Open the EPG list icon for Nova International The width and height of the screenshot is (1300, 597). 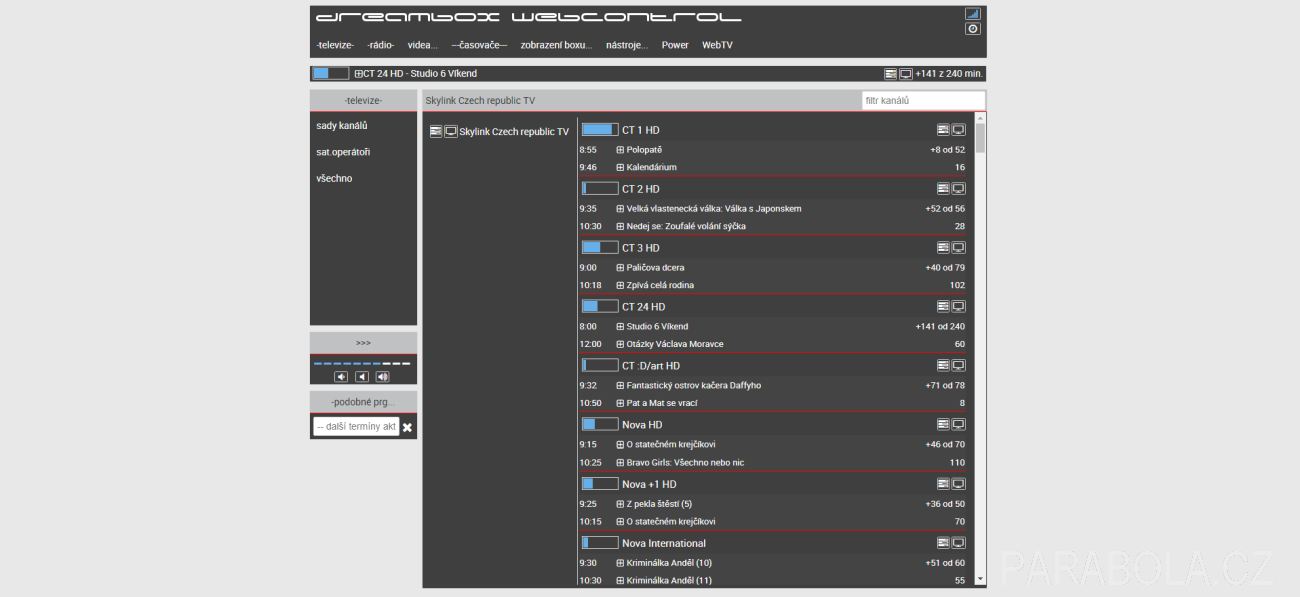tap(943, 543)
